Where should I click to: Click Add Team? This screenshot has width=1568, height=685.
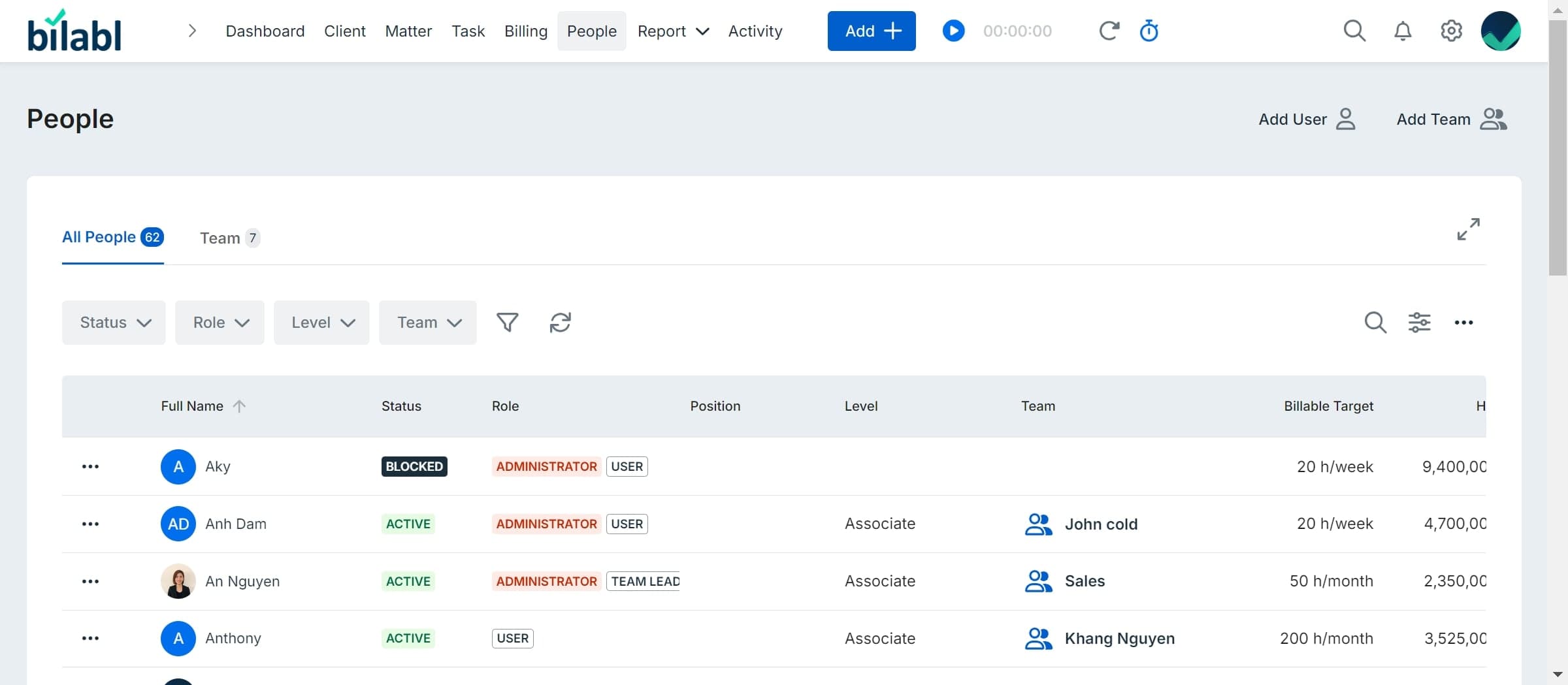click(1452, 119)
